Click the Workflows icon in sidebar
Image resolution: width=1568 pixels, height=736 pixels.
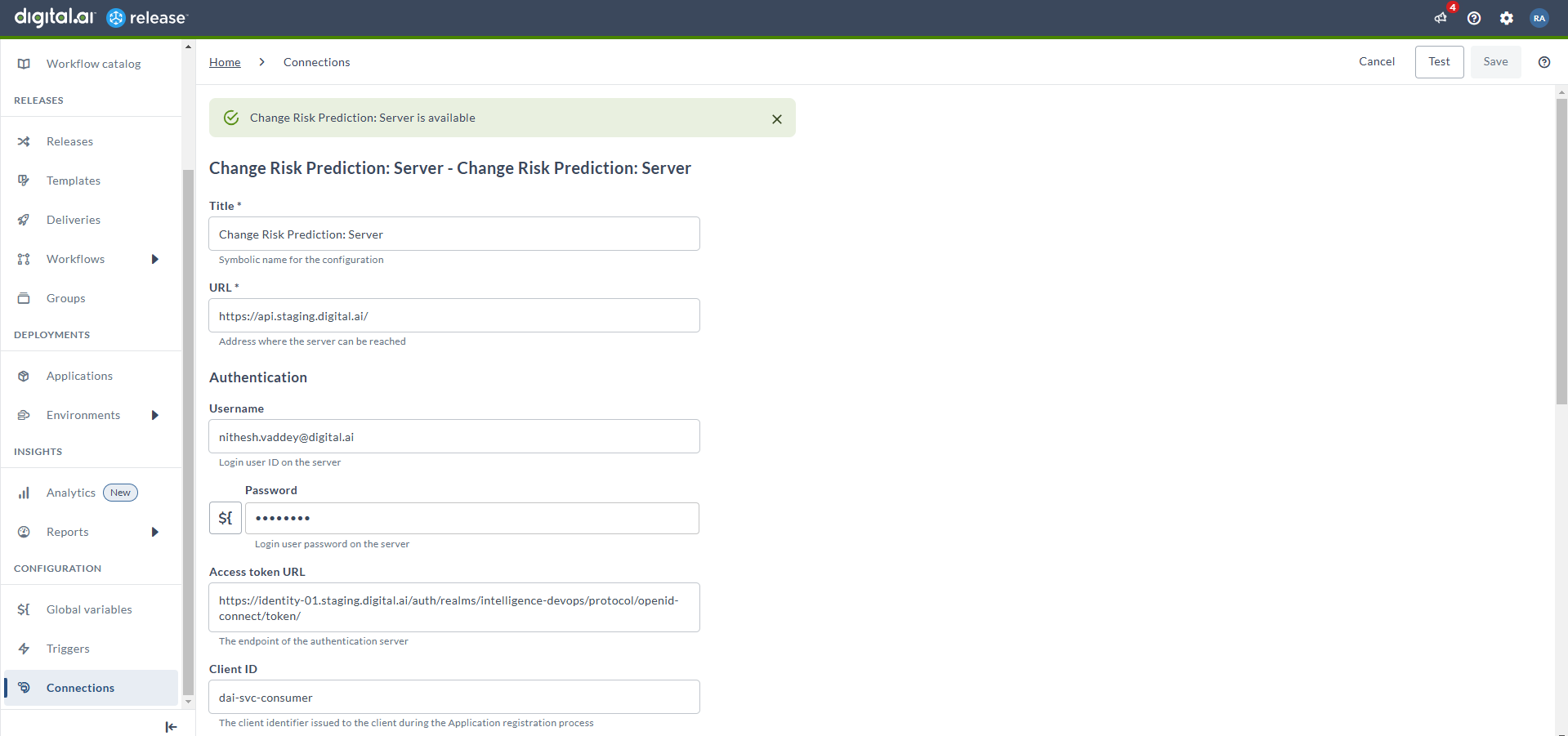coord(24,259)
